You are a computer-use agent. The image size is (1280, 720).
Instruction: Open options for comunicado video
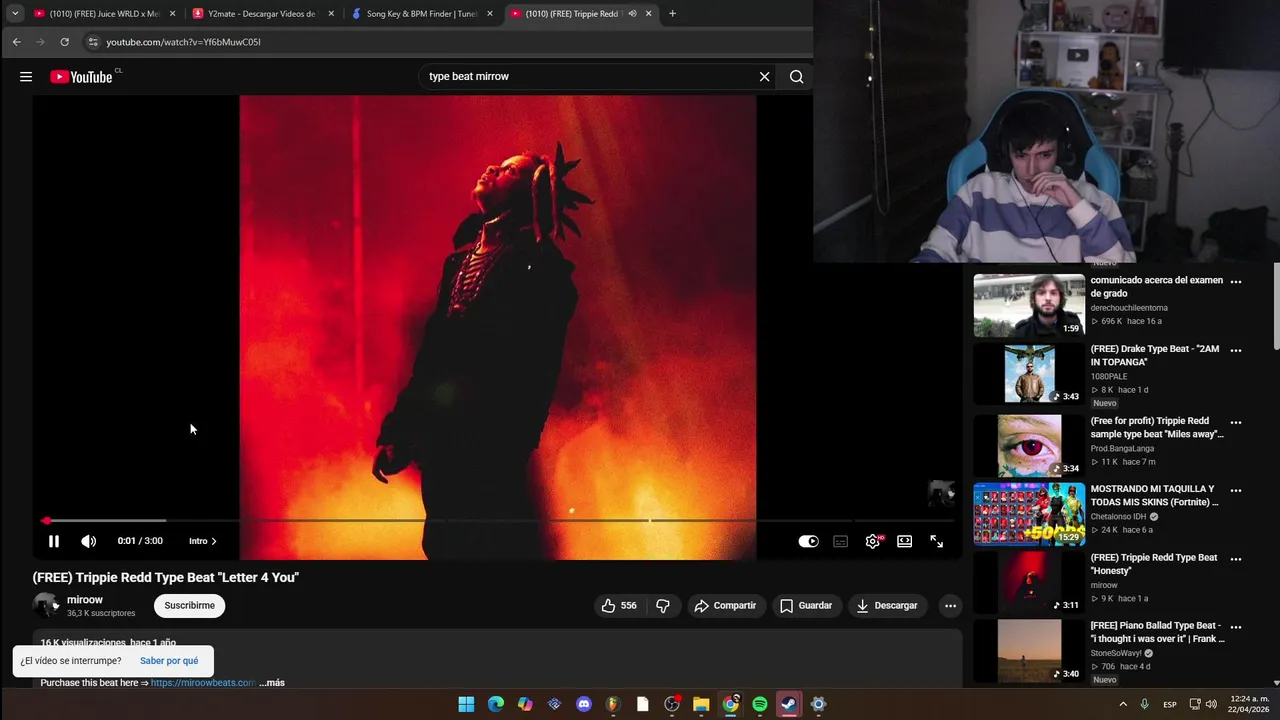pos(1236,282)
